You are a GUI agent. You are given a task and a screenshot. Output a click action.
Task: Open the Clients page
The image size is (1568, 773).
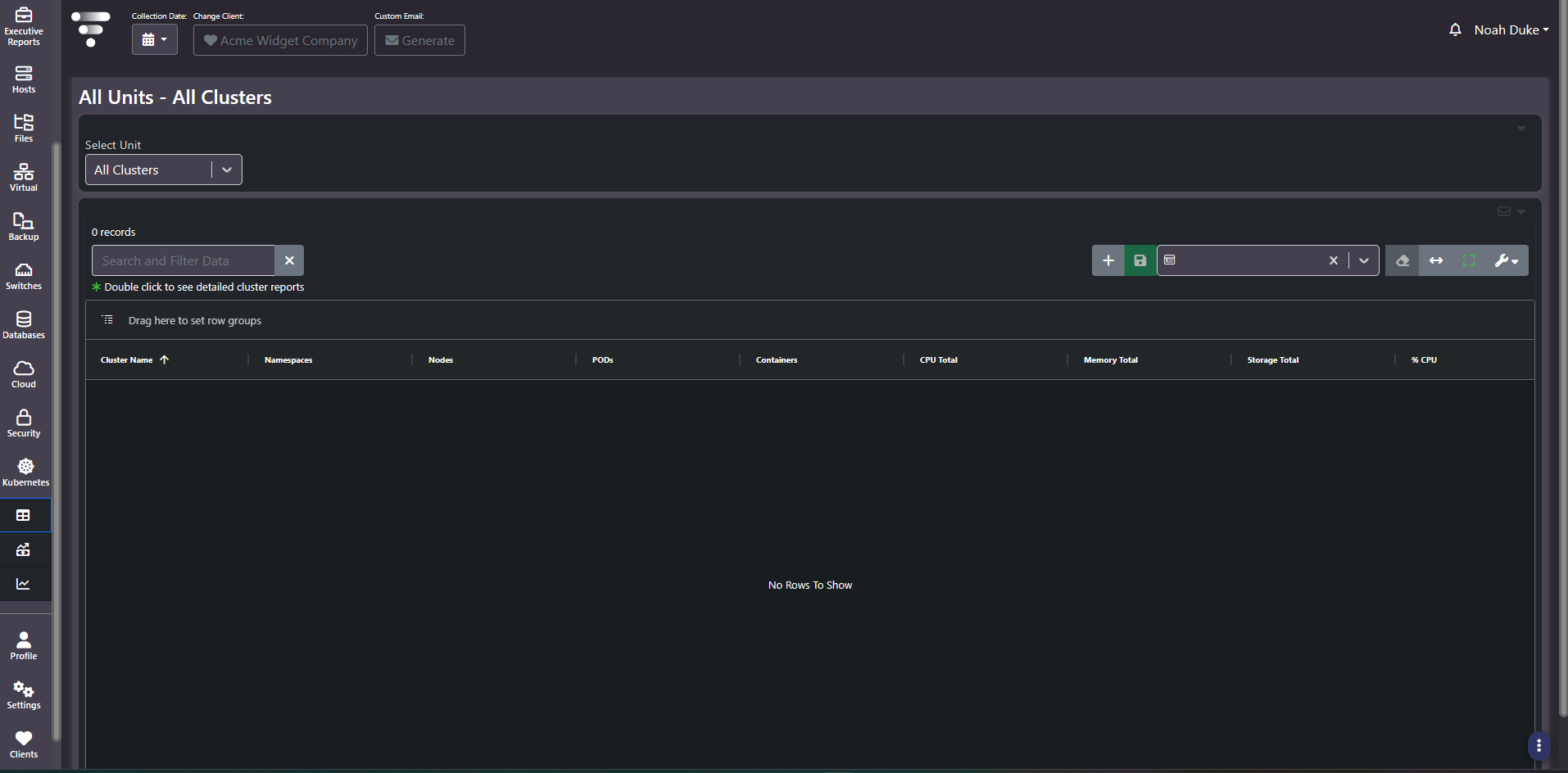pyautogui.click(x=24, y=744)
